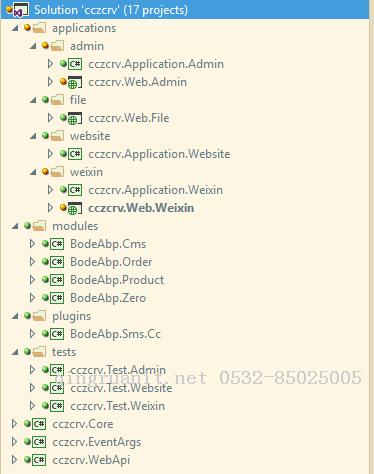Click the applications folder icon

[39, 28]
